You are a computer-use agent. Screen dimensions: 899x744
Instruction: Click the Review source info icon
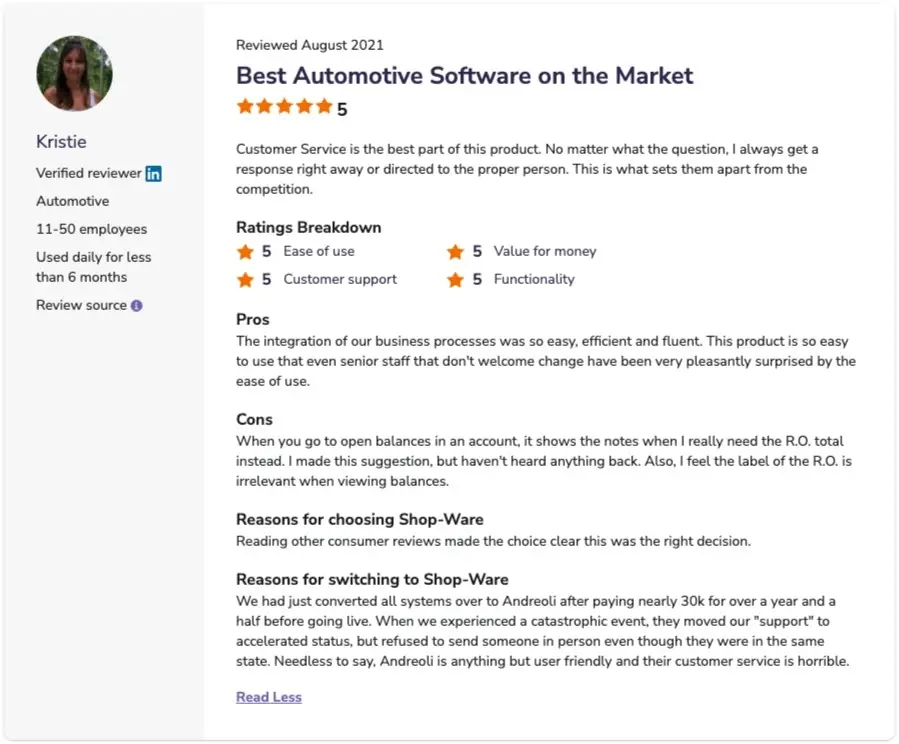tap(137, 306)
